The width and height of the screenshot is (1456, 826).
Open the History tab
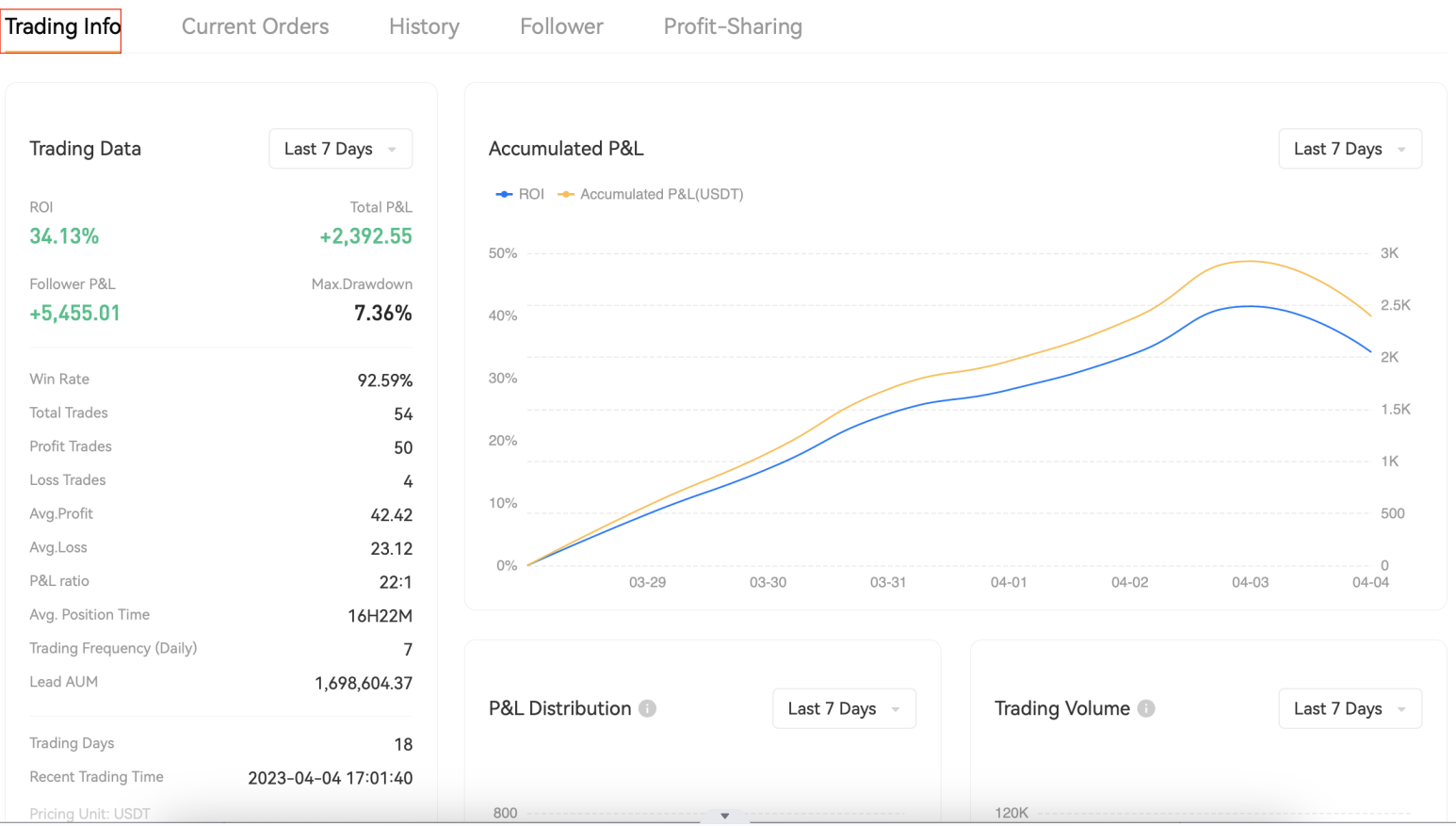pyautogui.click(x=424, y=26)
